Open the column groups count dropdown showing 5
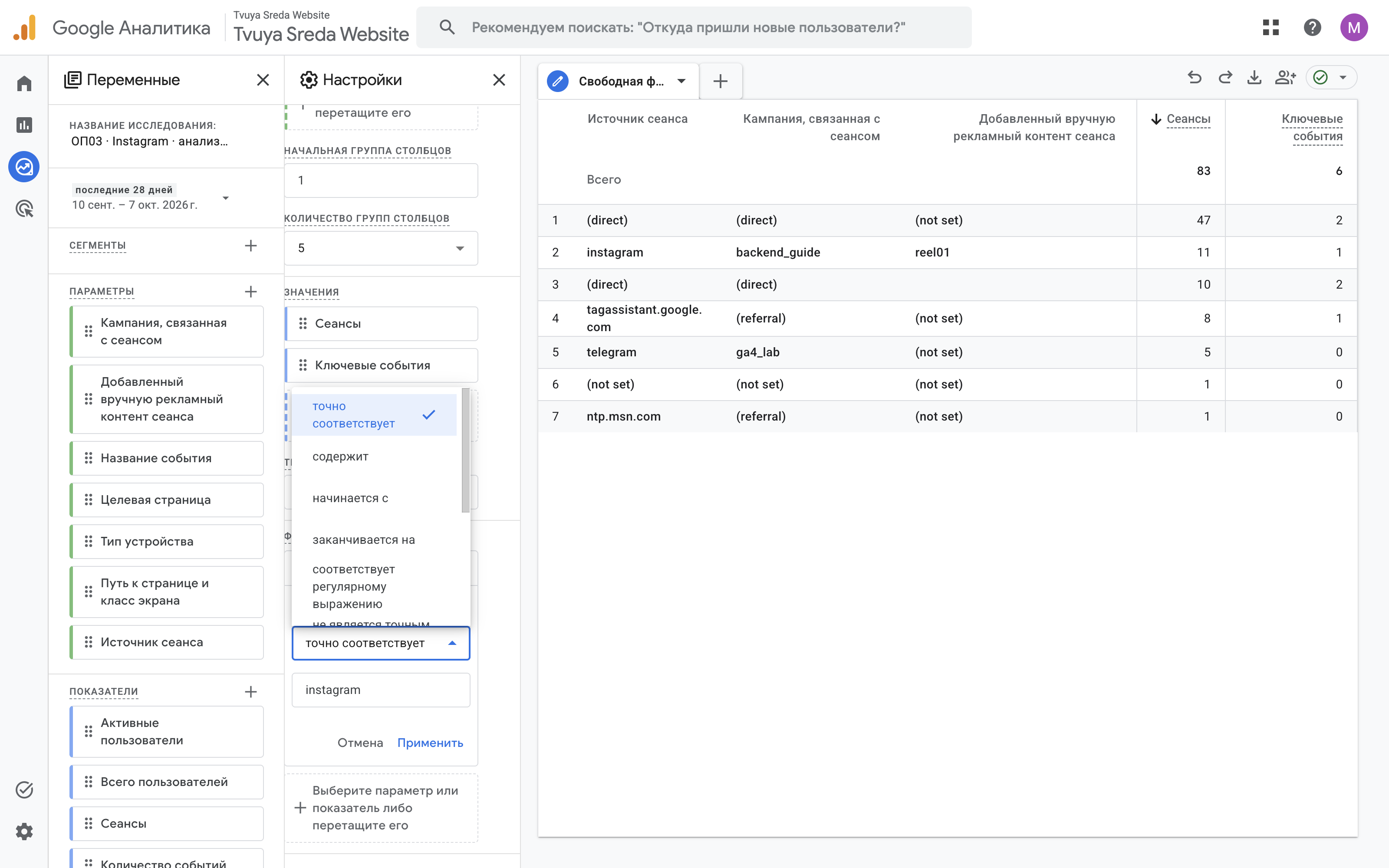Viewport: 1389px width, 868px height. coord(381,248)
